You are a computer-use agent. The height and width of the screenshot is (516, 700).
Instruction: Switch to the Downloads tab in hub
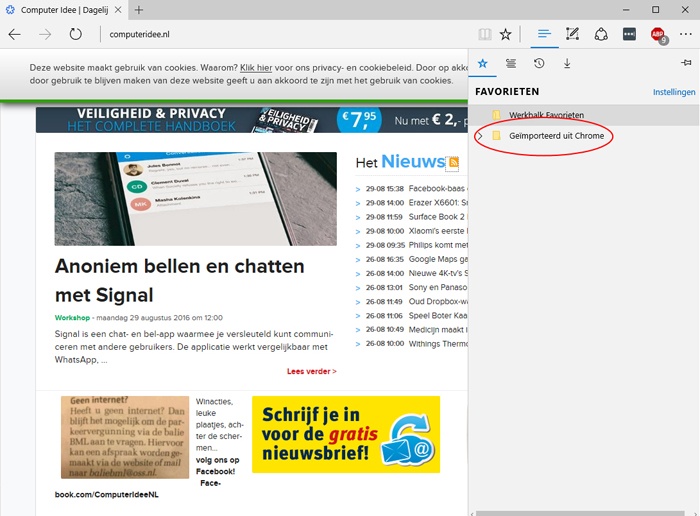click(x=567, y=63)
